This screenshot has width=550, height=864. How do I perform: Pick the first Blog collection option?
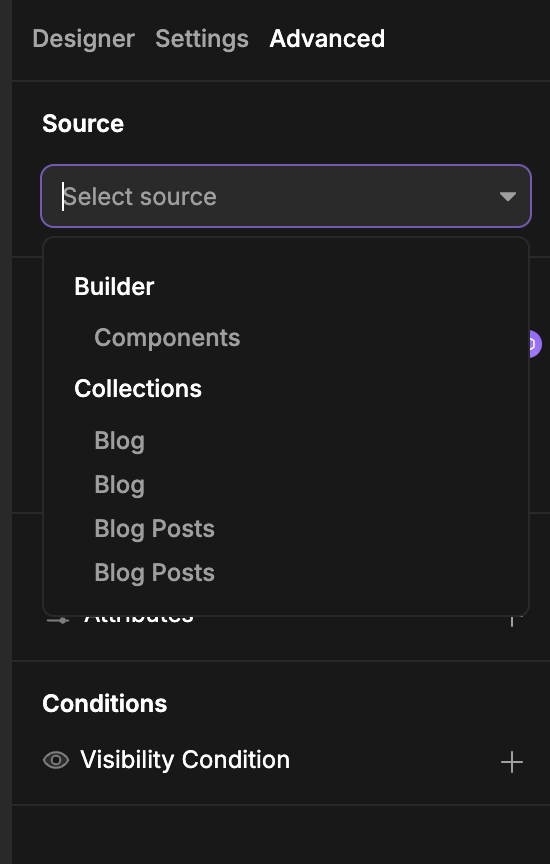120,441
